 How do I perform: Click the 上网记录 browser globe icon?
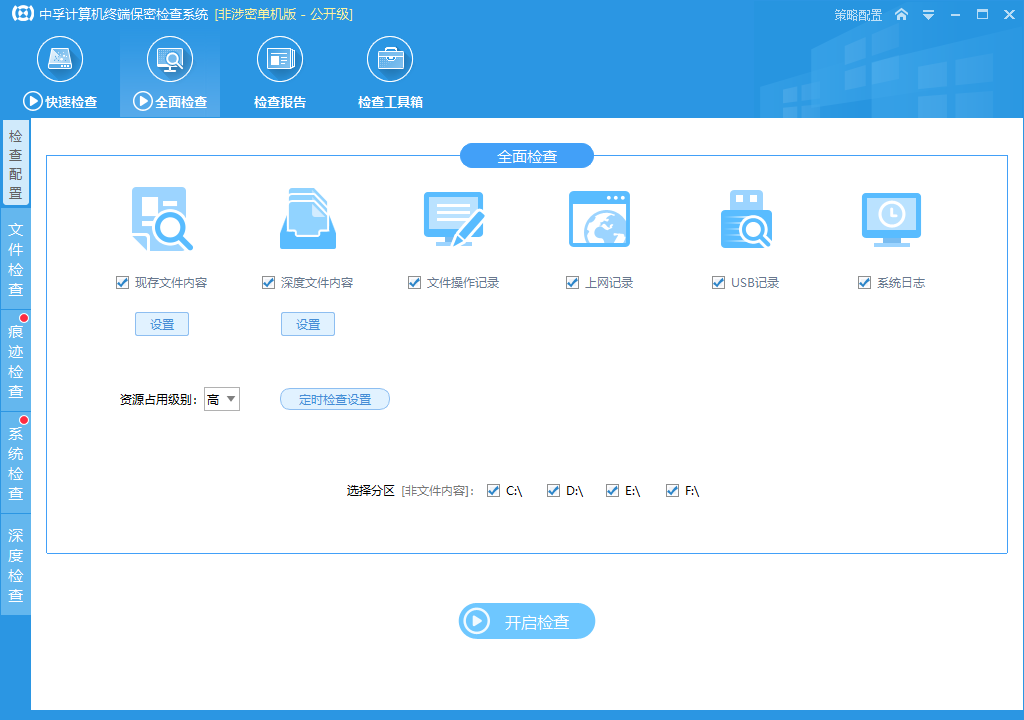tap(600, 219)
